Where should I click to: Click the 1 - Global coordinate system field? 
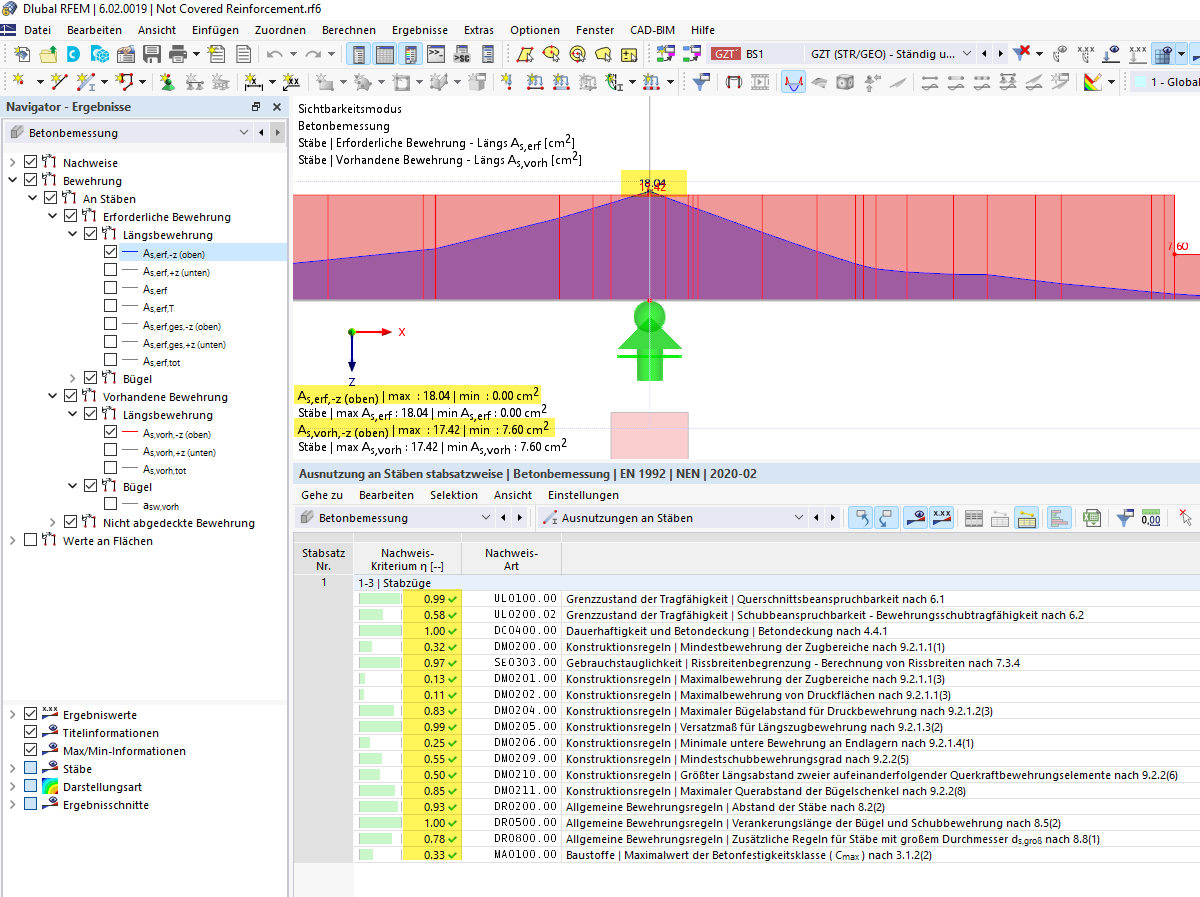[x=1166, y=82]
